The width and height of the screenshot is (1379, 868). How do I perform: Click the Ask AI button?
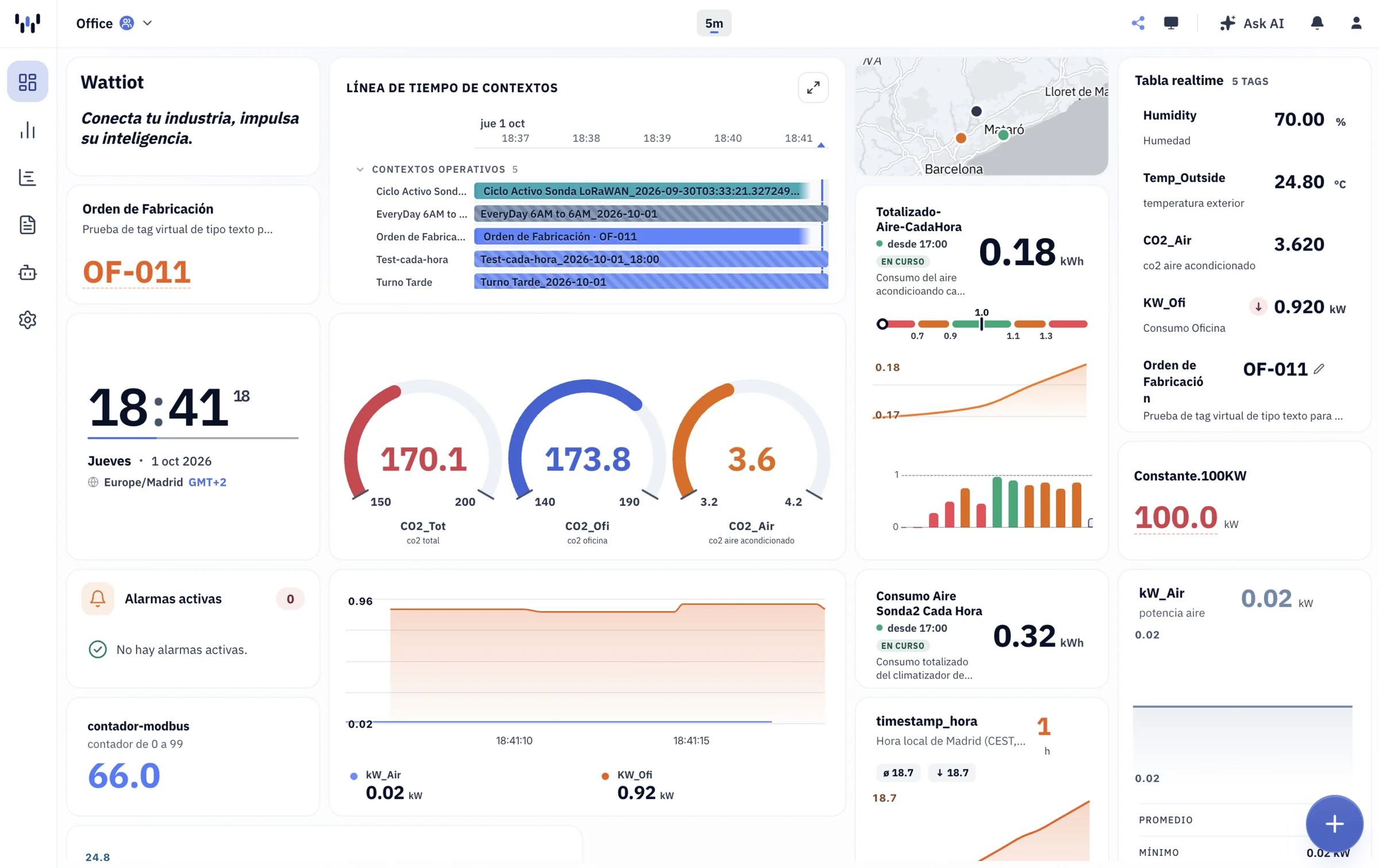coord(1251,23)
